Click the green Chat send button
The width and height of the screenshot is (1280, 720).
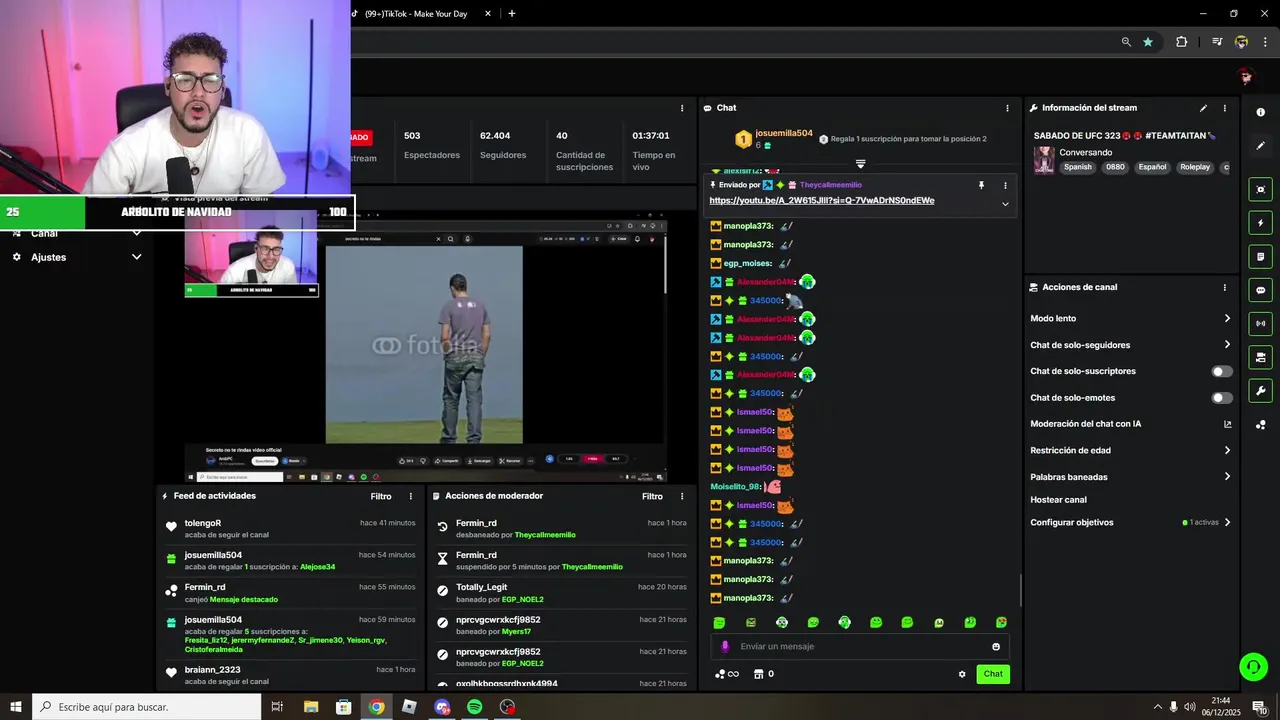(993, 674)
